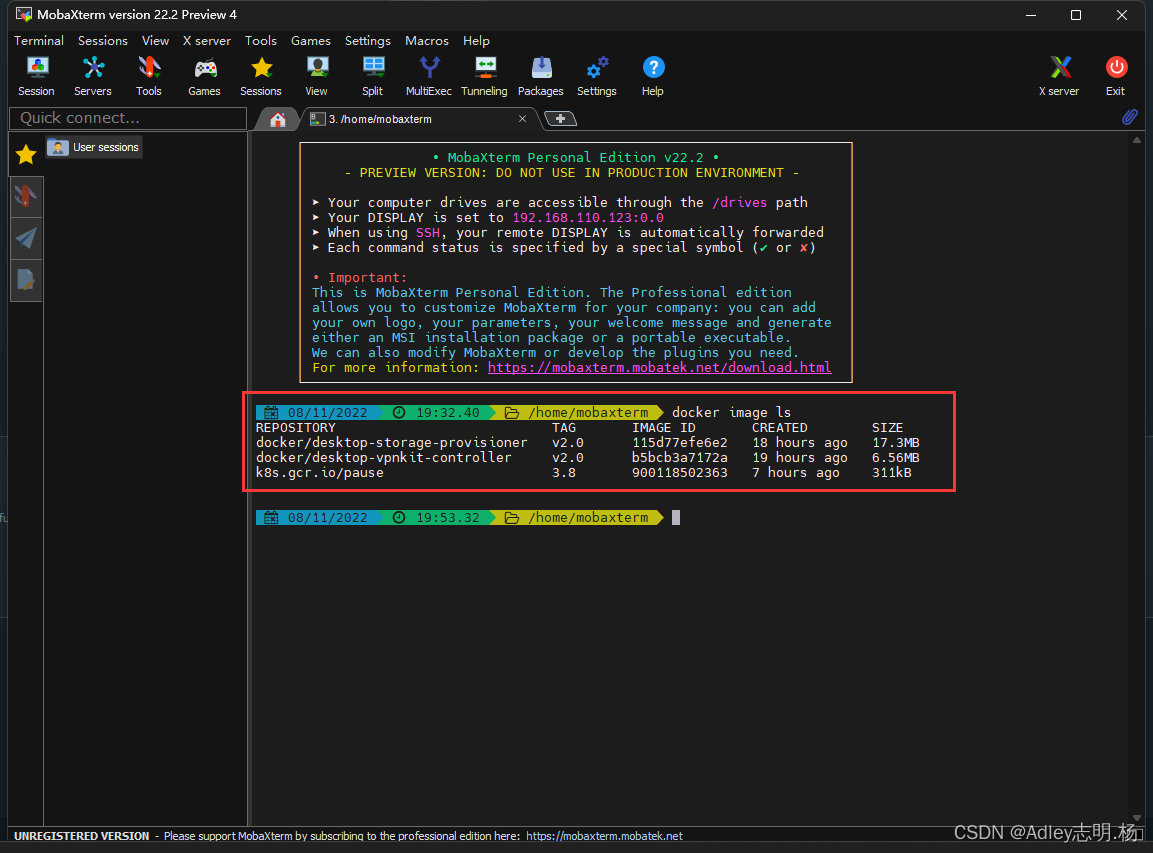This screenshot has width=1153, height=853.
Task: Open the Terminal menu
Action: click(39, 41)
